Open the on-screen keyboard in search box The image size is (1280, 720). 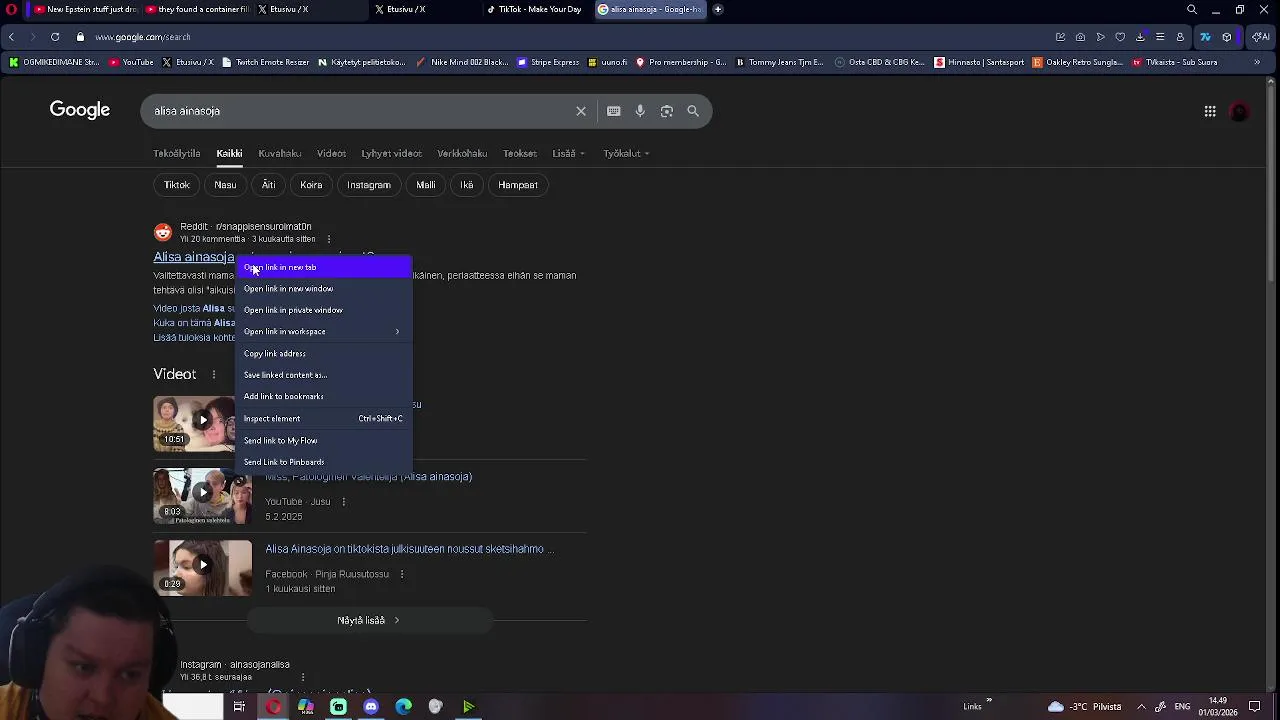pos(614,111)
